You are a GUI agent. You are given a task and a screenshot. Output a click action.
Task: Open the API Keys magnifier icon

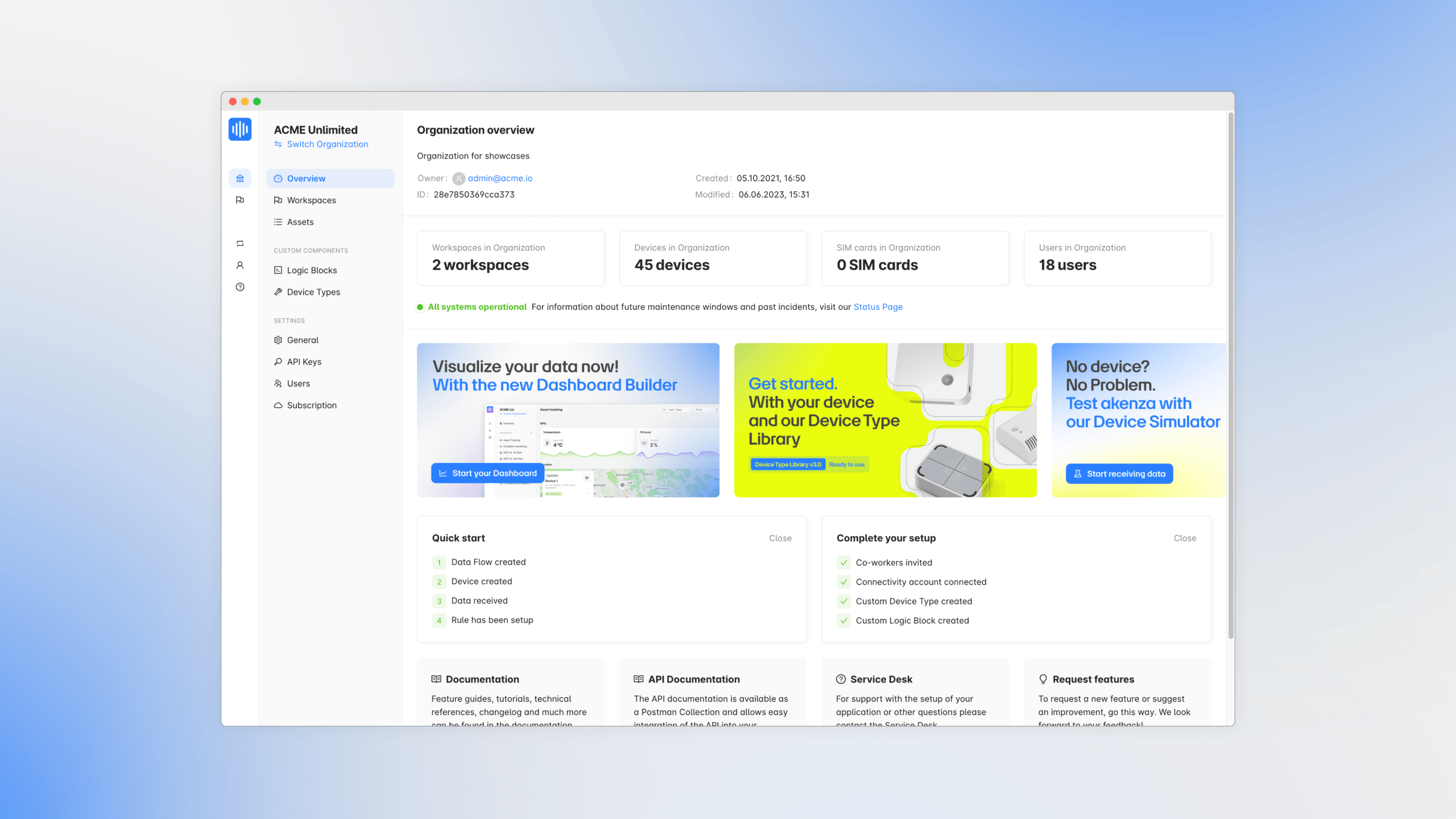click(x=278, y=361)
